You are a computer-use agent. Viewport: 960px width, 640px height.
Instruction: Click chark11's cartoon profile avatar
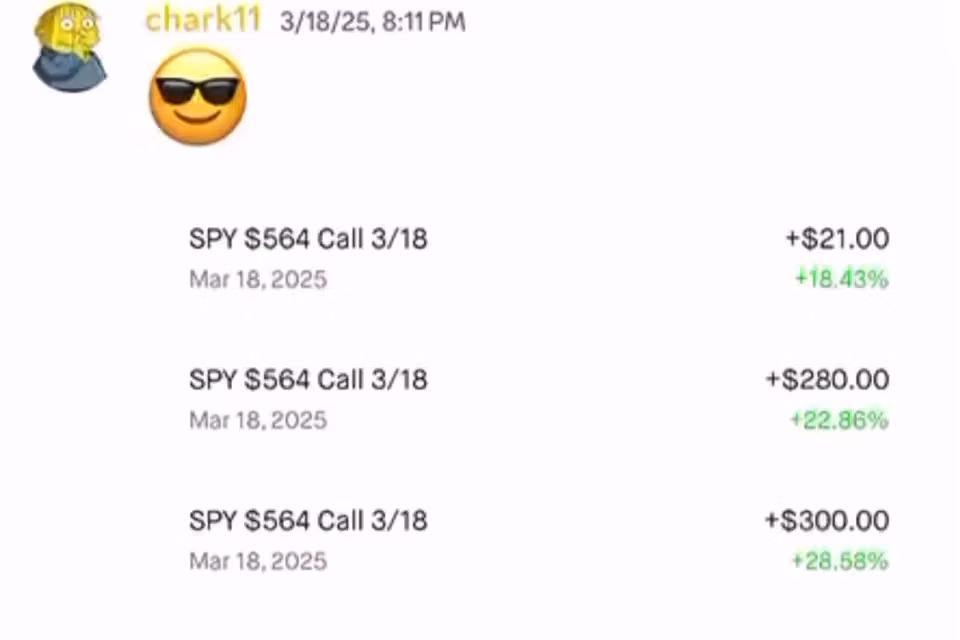pos(68,48)
